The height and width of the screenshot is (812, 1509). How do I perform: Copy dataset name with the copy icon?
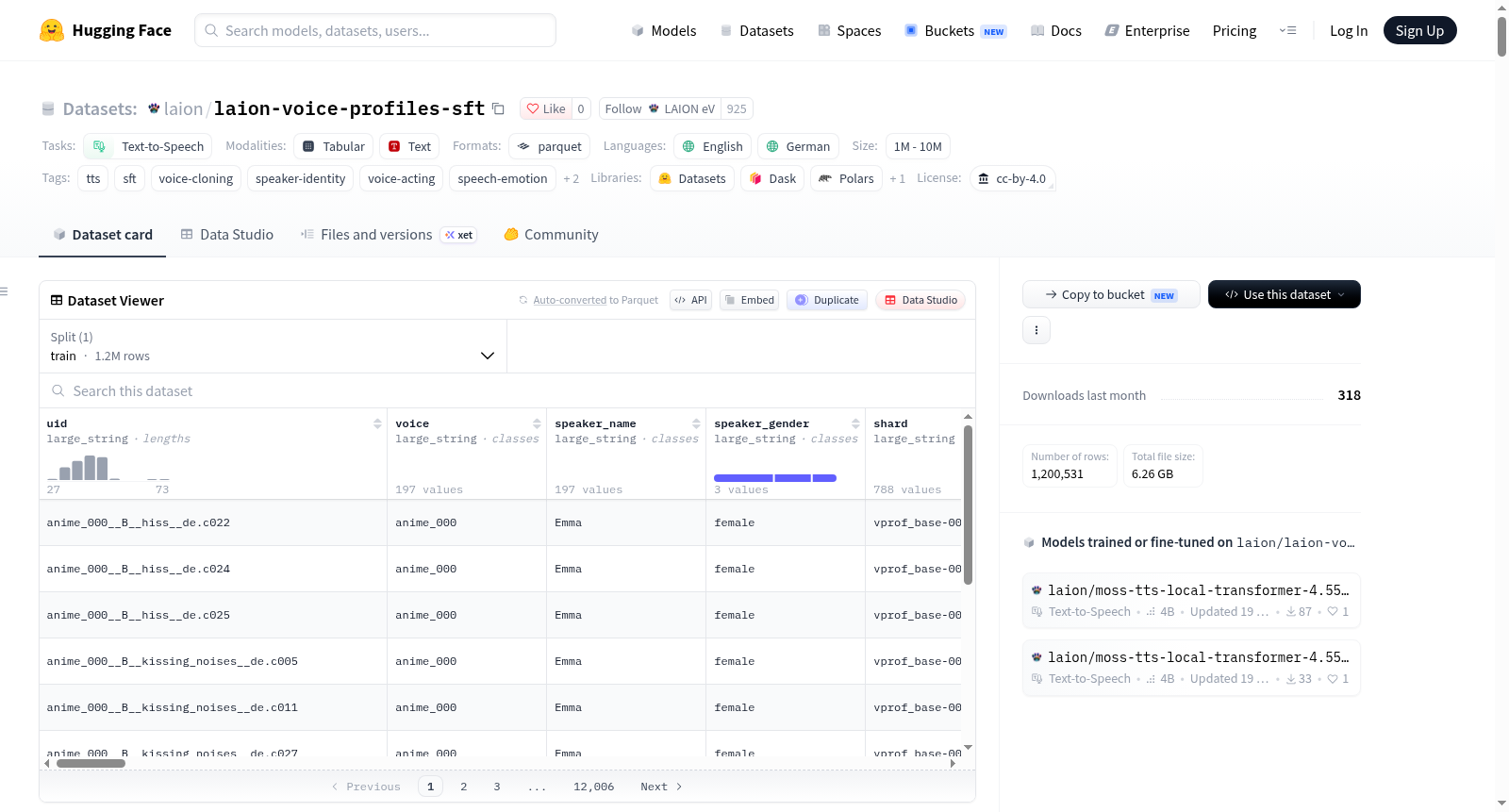[x=498, y=108]
